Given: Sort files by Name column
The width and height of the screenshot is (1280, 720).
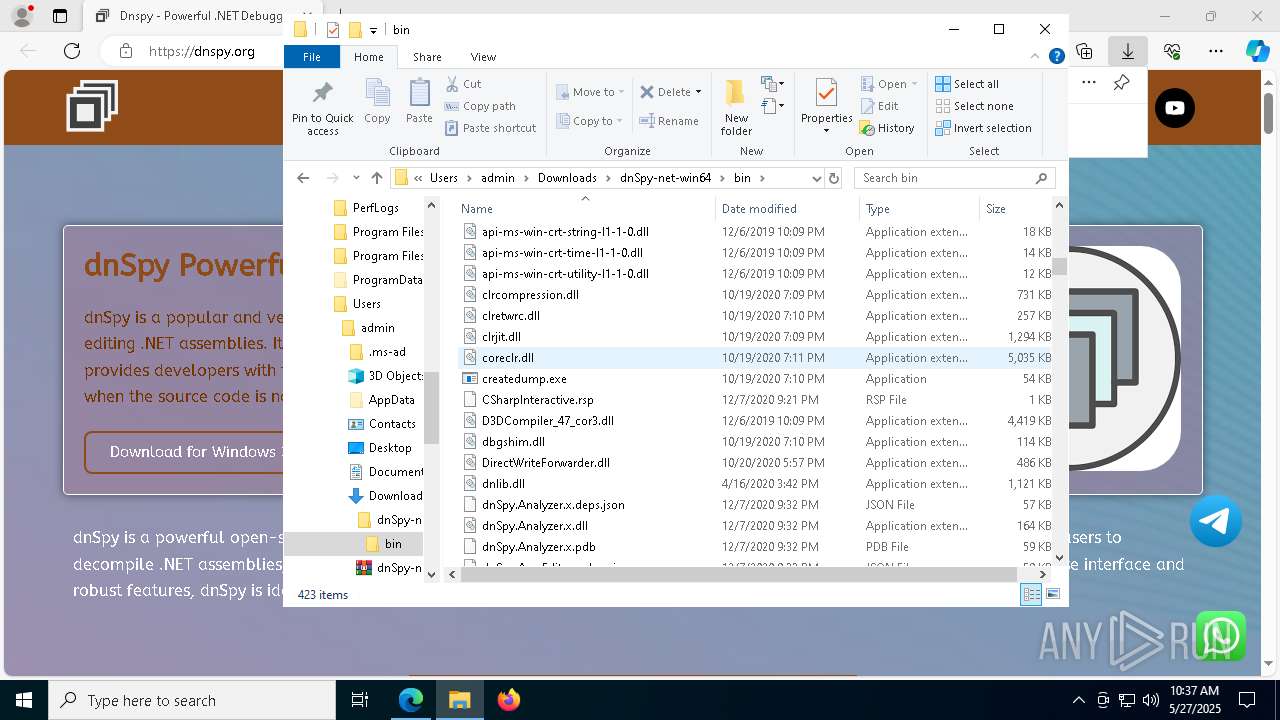Looking at the screenshot, I should click(x=586, y=209).
